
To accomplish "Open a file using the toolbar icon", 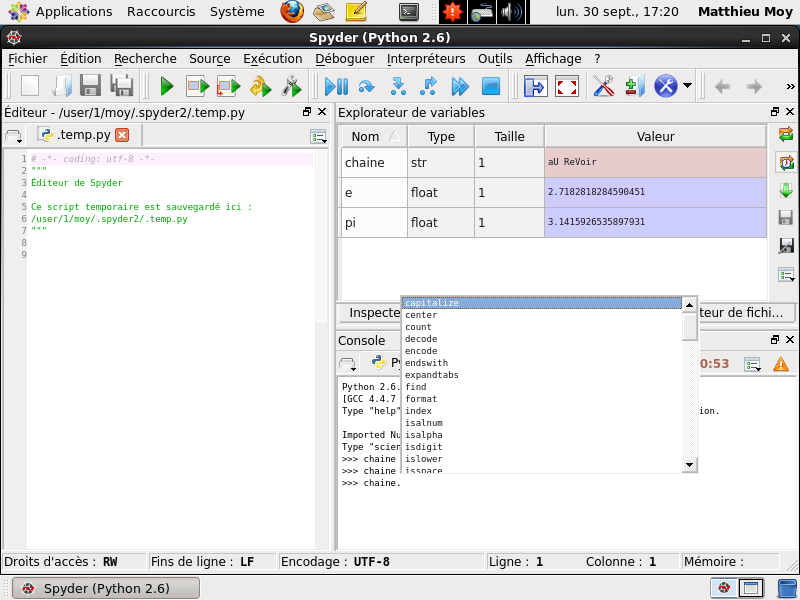I will coord(61,86).
